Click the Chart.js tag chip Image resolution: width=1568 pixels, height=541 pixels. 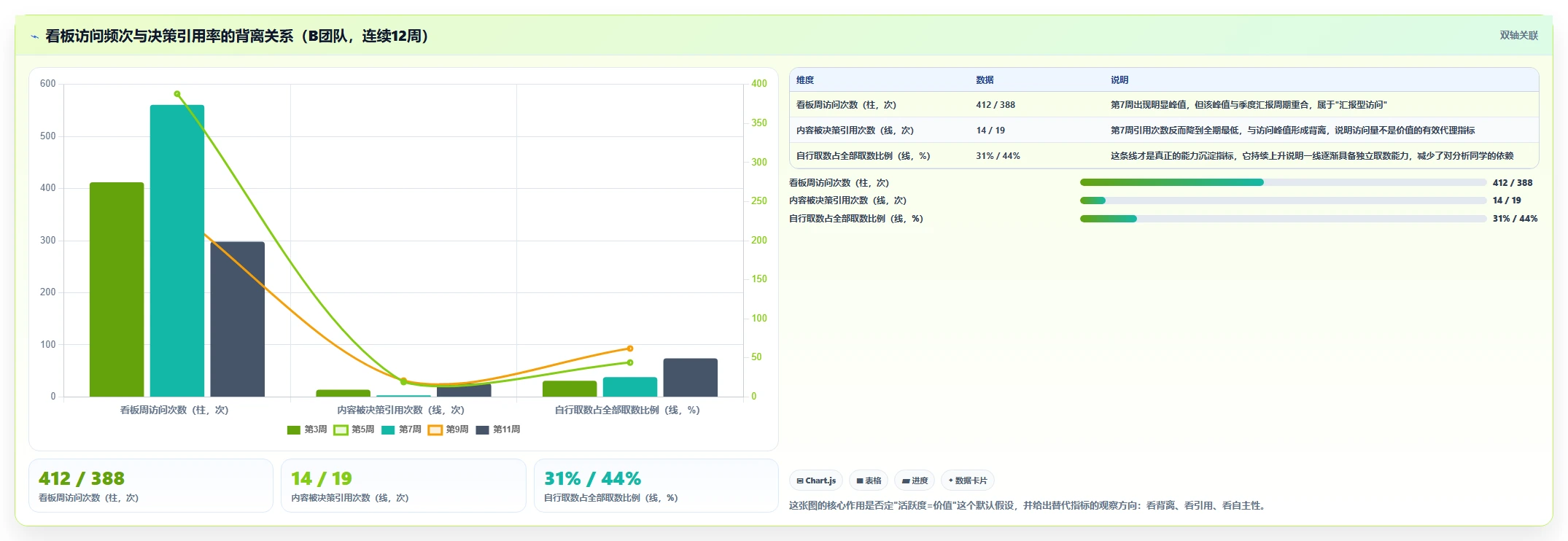coord(816,480)
